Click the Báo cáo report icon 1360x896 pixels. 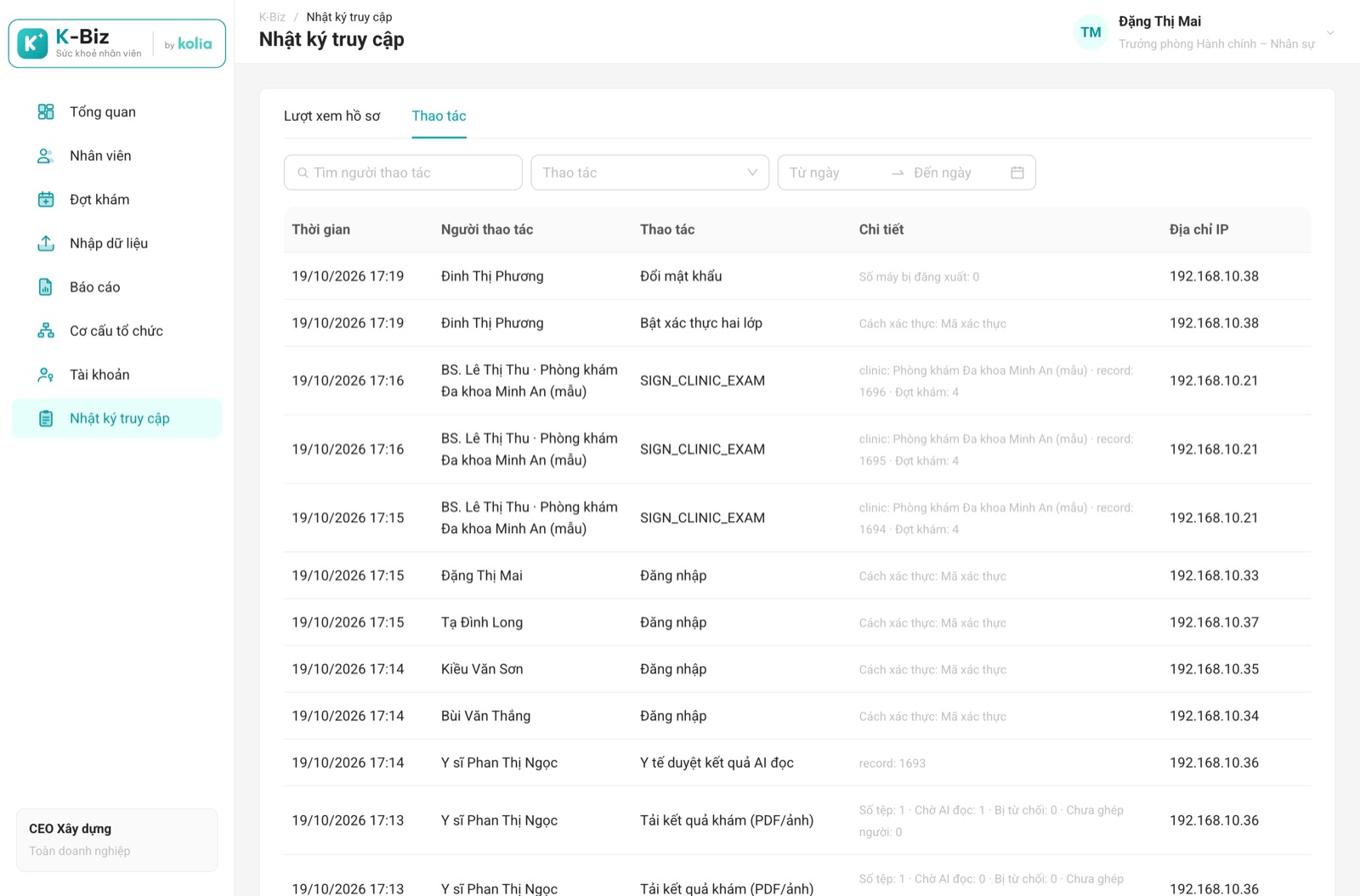pyautogui.click(x=46, y=286)
